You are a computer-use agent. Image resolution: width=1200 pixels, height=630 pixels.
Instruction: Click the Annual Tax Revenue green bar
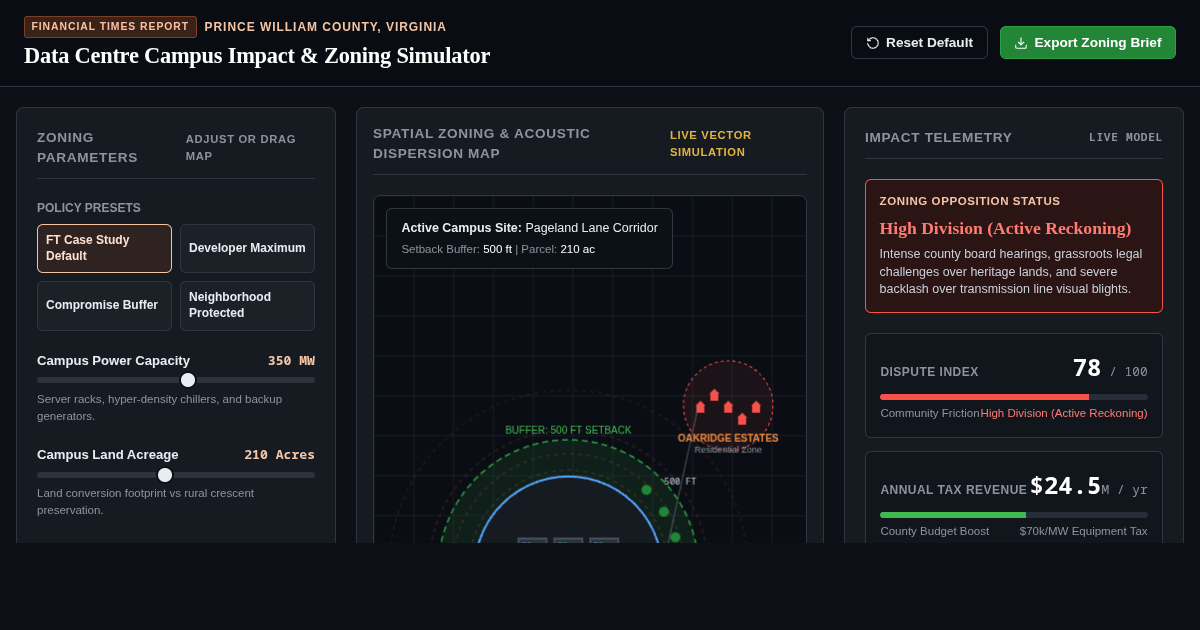[x=953, y=515]
